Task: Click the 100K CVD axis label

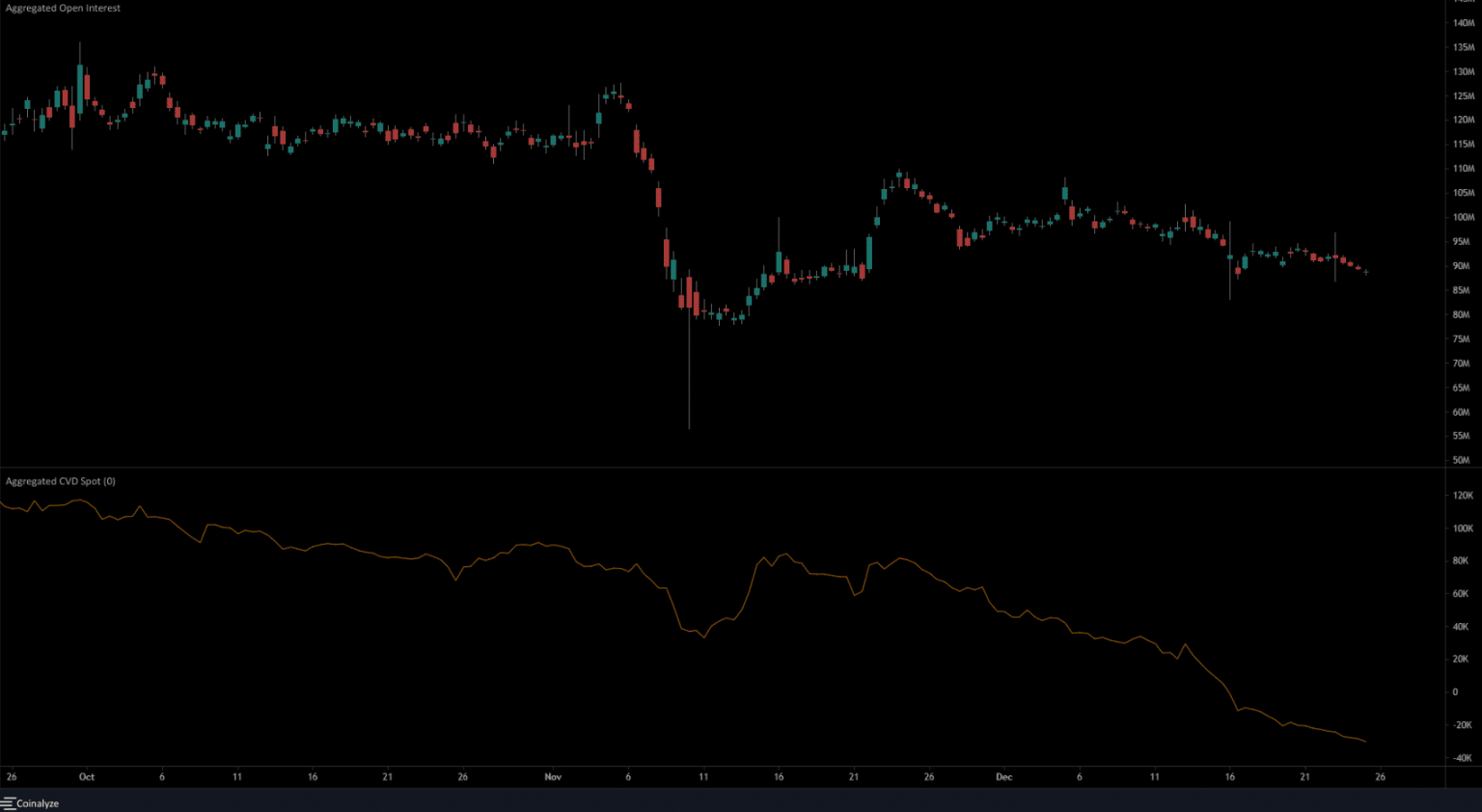Action: [x=1463, y=528]
